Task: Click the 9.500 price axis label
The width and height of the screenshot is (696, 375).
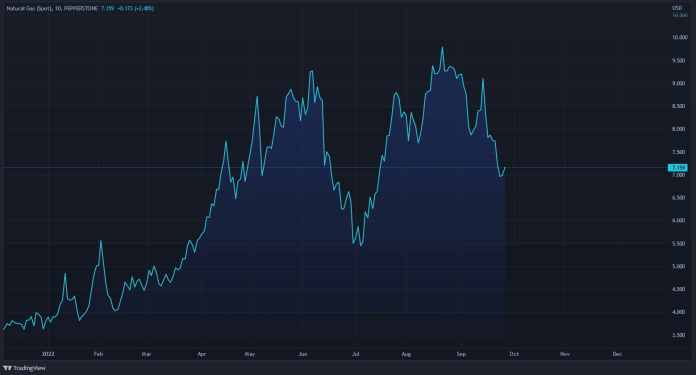Action: (x=679, y=61)
